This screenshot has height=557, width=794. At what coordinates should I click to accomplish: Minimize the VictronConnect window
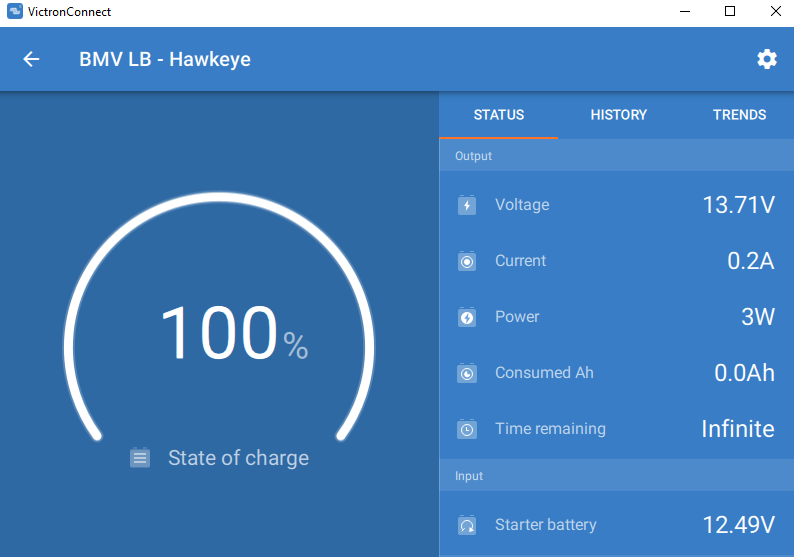click(x=685, y=11)
